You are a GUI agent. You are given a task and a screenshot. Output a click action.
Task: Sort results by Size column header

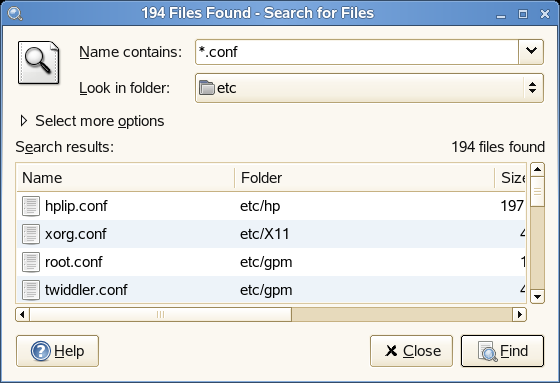[511, 178]
